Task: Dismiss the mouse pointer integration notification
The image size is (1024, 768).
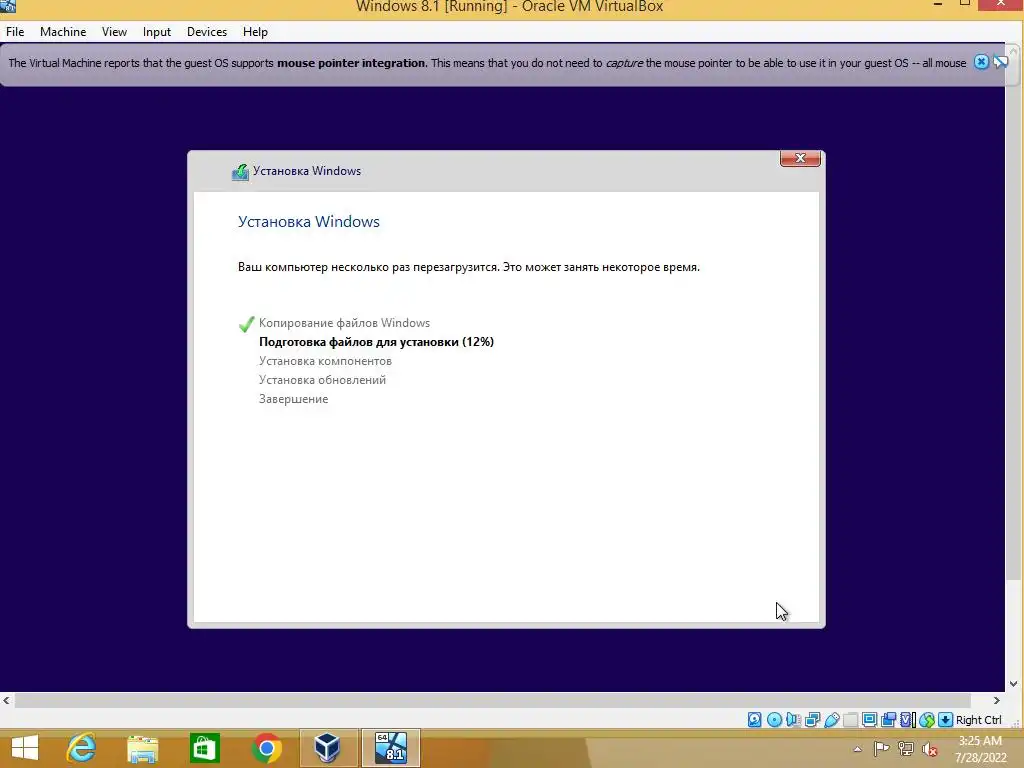Action: tap(981, 62)
